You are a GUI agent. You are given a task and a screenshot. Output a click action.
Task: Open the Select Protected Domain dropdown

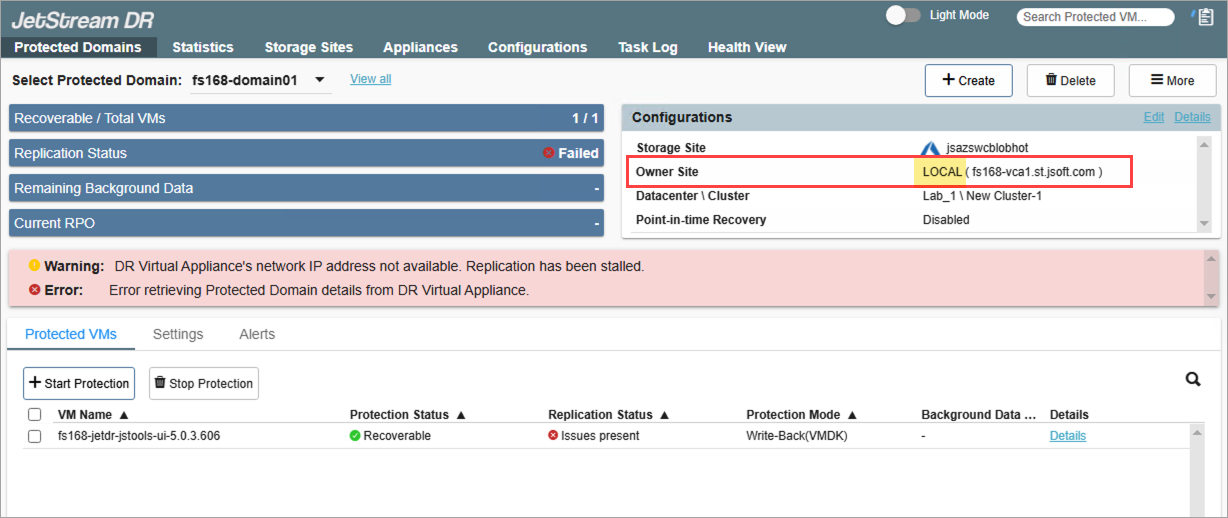pos(319,80)
